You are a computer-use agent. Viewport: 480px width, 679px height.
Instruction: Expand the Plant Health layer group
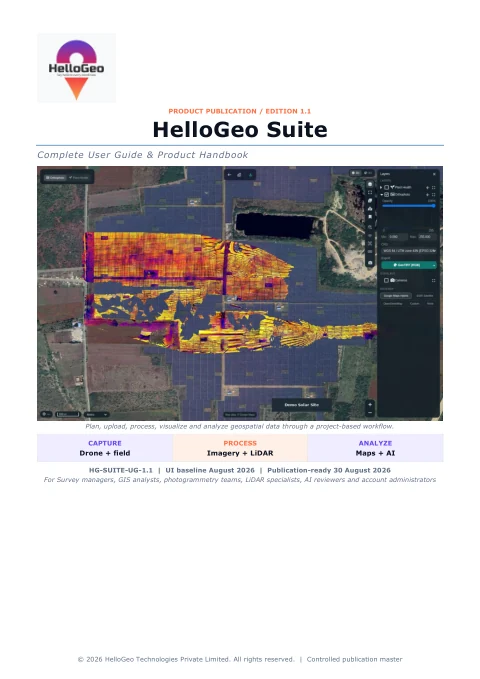point(381,188)
